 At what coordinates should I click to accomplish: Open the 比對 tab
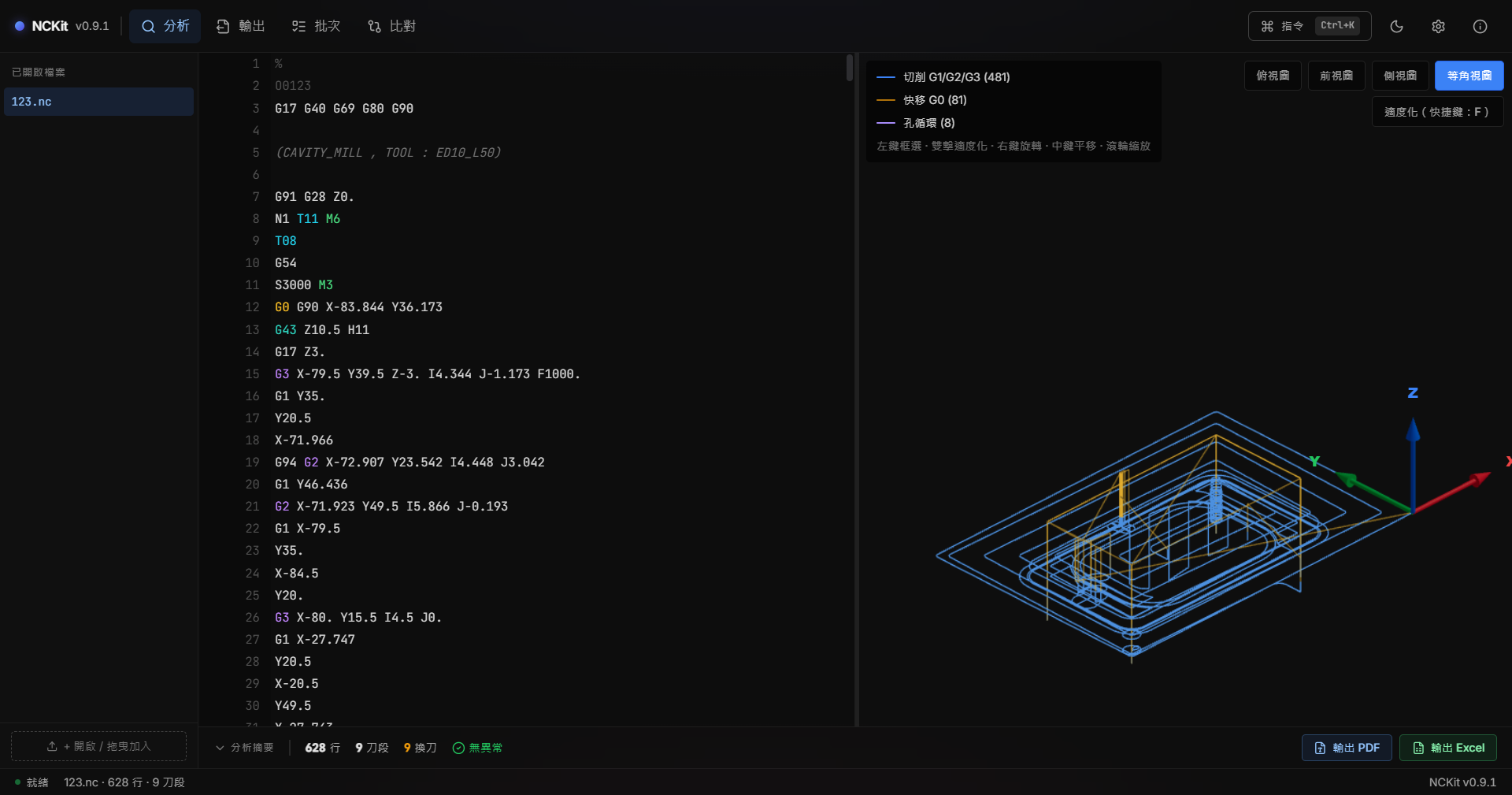coord(391,26)
